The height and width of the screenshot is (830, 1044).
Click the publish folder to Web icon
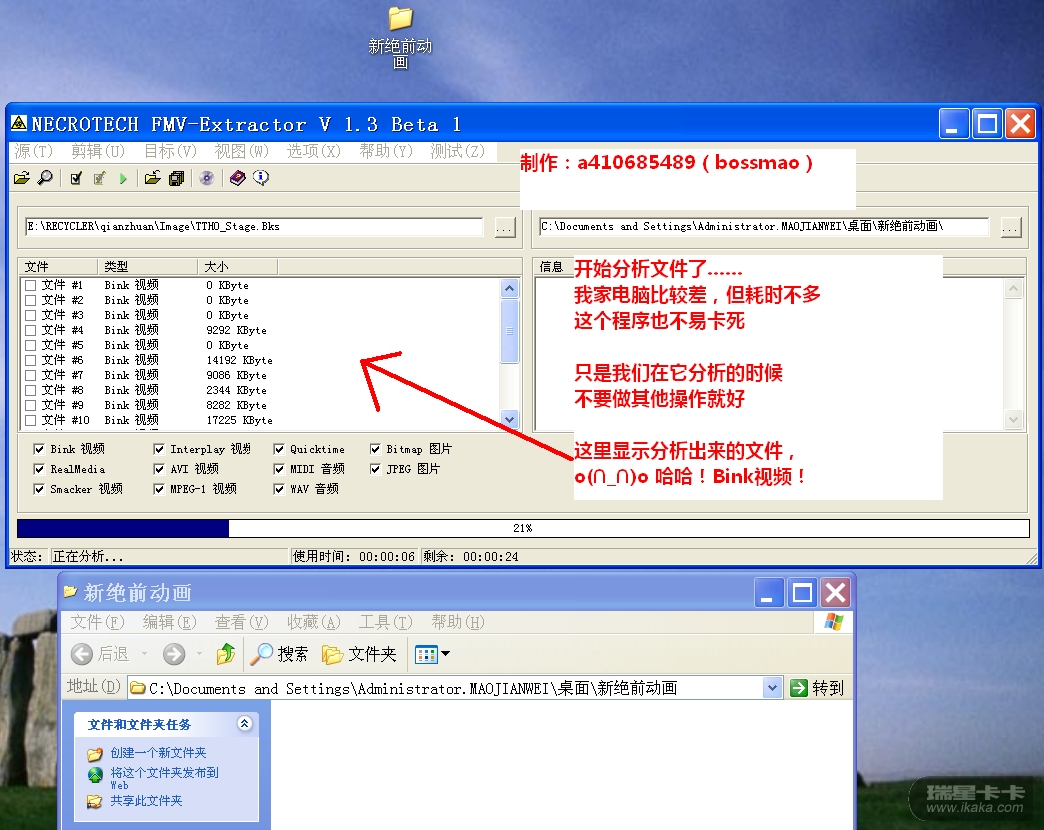point(95,775)
